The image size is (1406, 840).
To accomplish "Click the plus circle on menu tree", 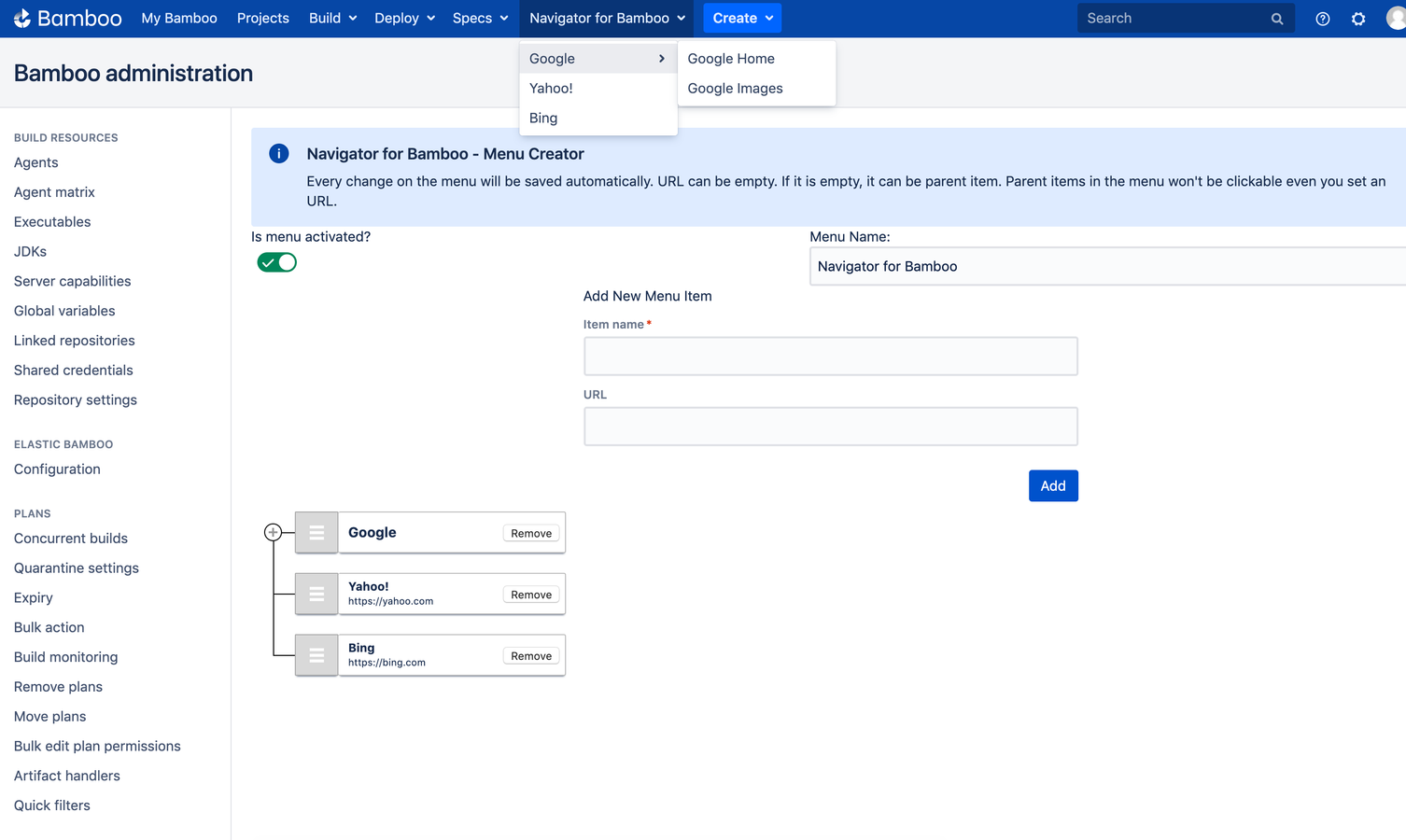I will click(x=273, y=532).
